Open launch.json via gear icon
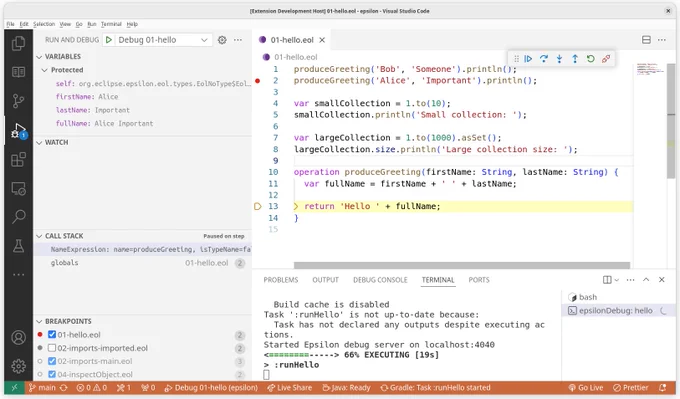The height and width of the screenshot is (399, 680). click(222, 40)
